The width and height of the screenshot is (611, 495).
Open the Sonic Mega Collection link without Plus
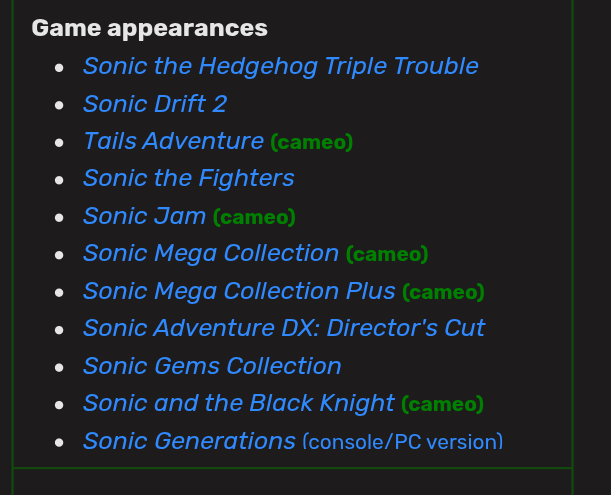click(211, 254)
